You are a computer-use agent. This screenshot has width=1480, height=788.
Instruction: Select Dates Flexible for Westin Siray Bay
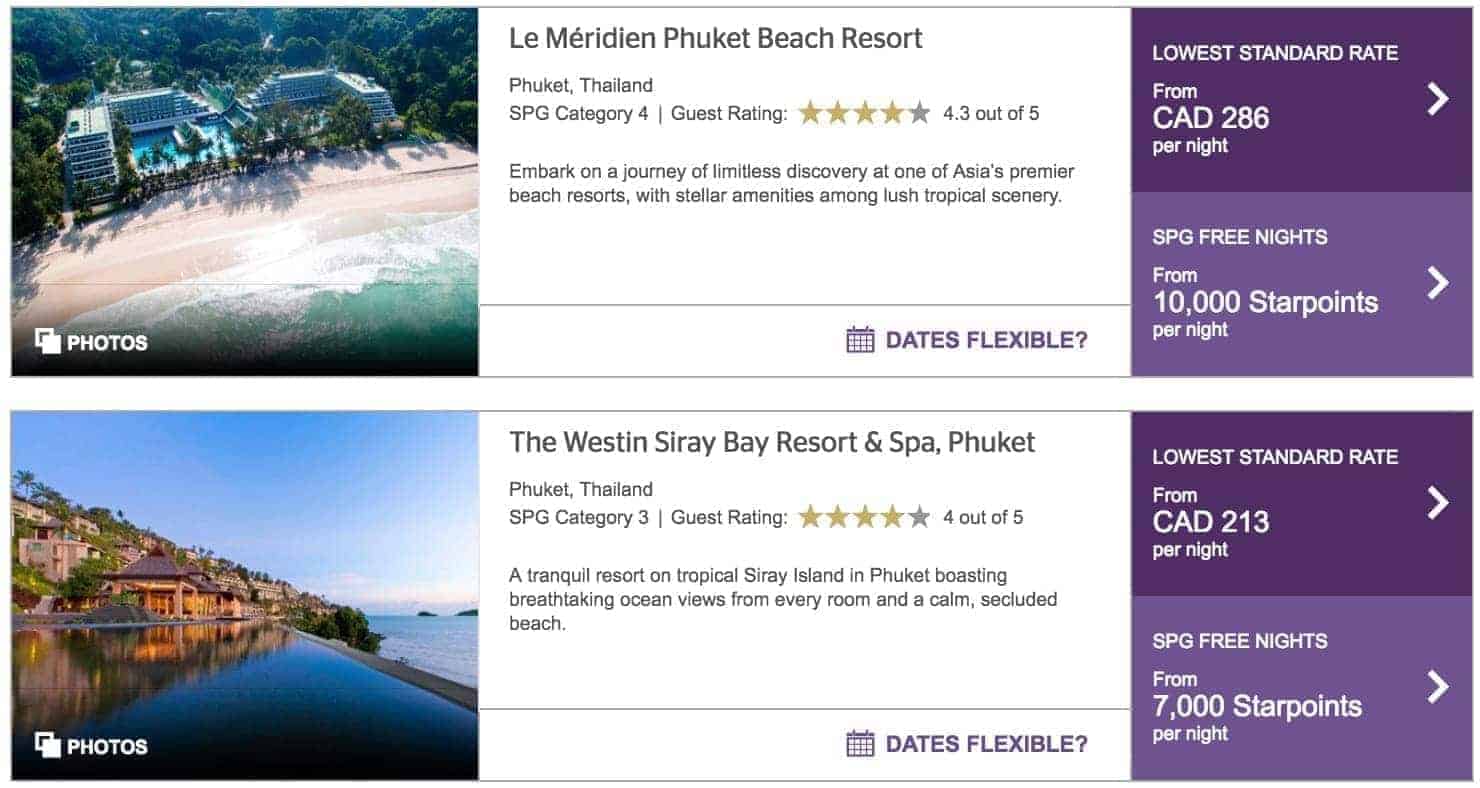coord(986,744)
